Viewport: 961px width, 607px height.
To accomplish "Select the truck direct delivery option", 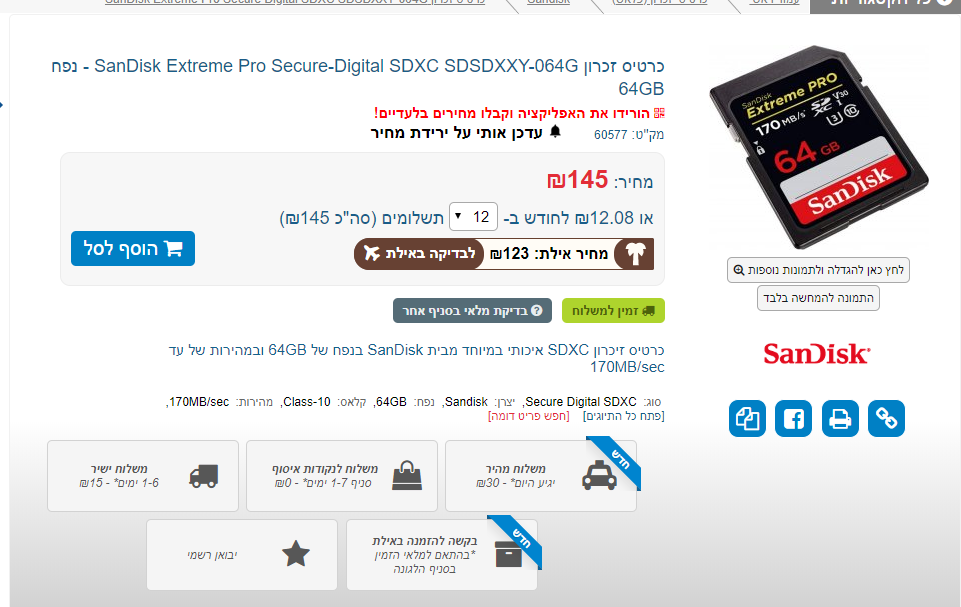I will pos(143,476).
